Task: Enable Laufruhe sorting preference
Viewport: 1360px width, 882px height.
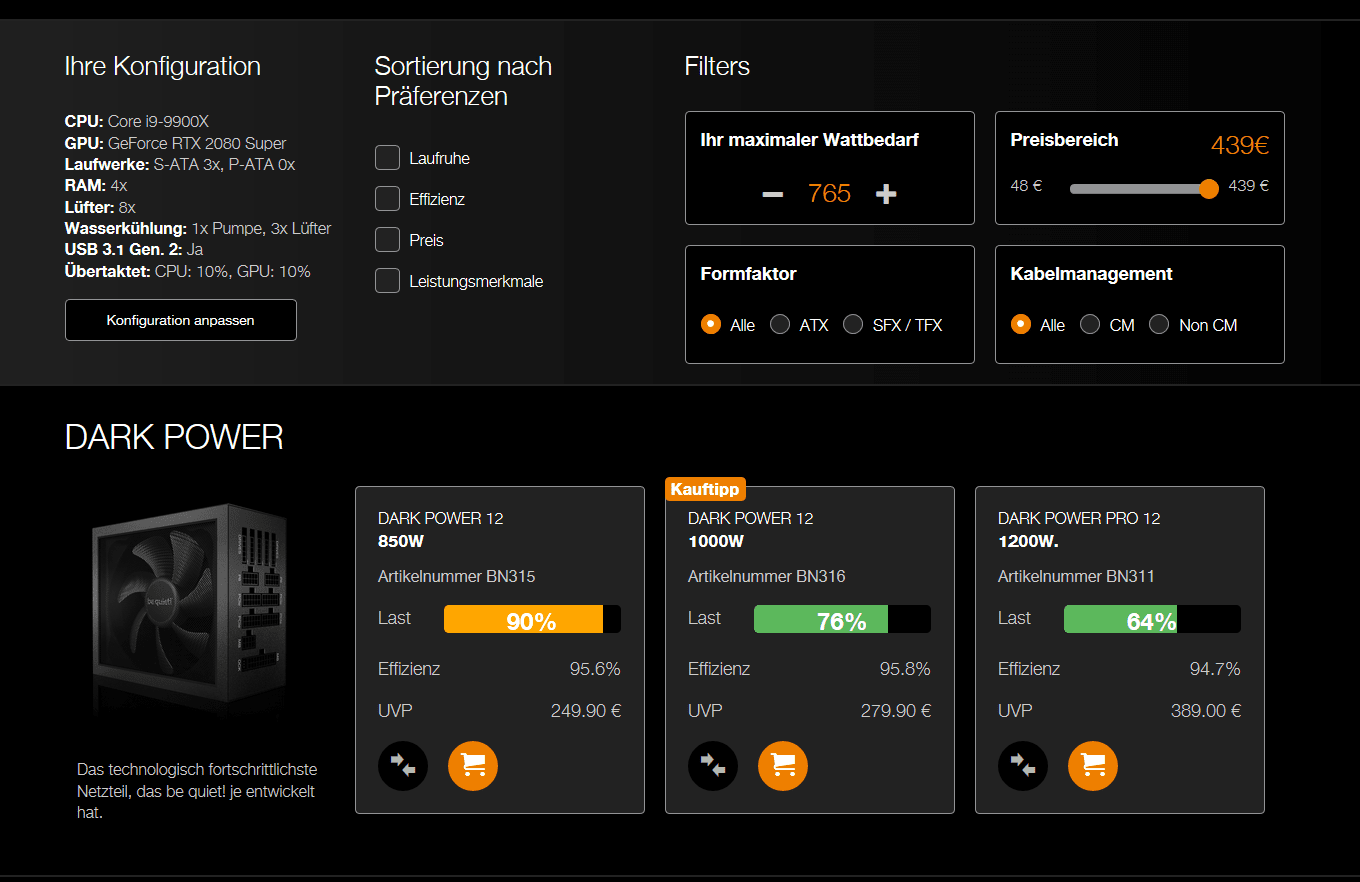Action: tap(387, 158)
